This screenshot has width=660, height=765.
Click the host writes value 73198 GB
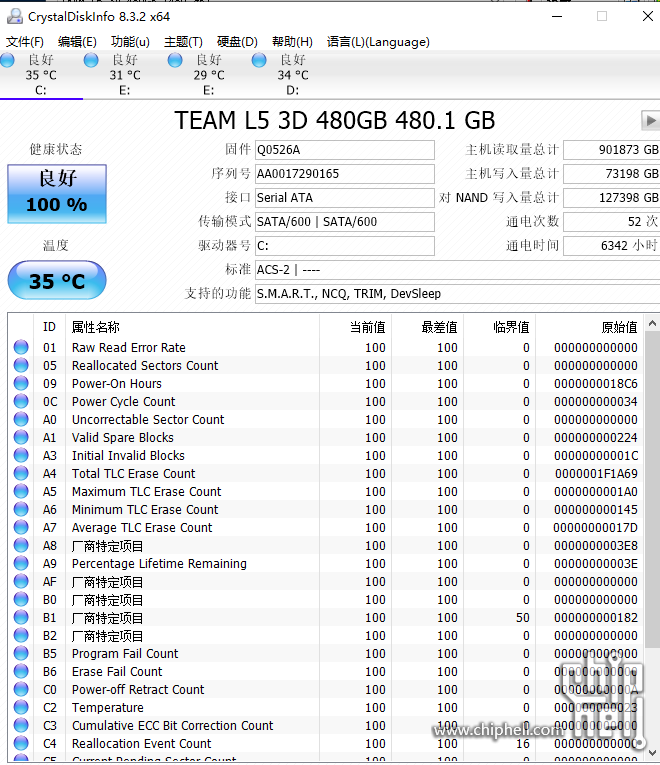click(x=612, y=174)
